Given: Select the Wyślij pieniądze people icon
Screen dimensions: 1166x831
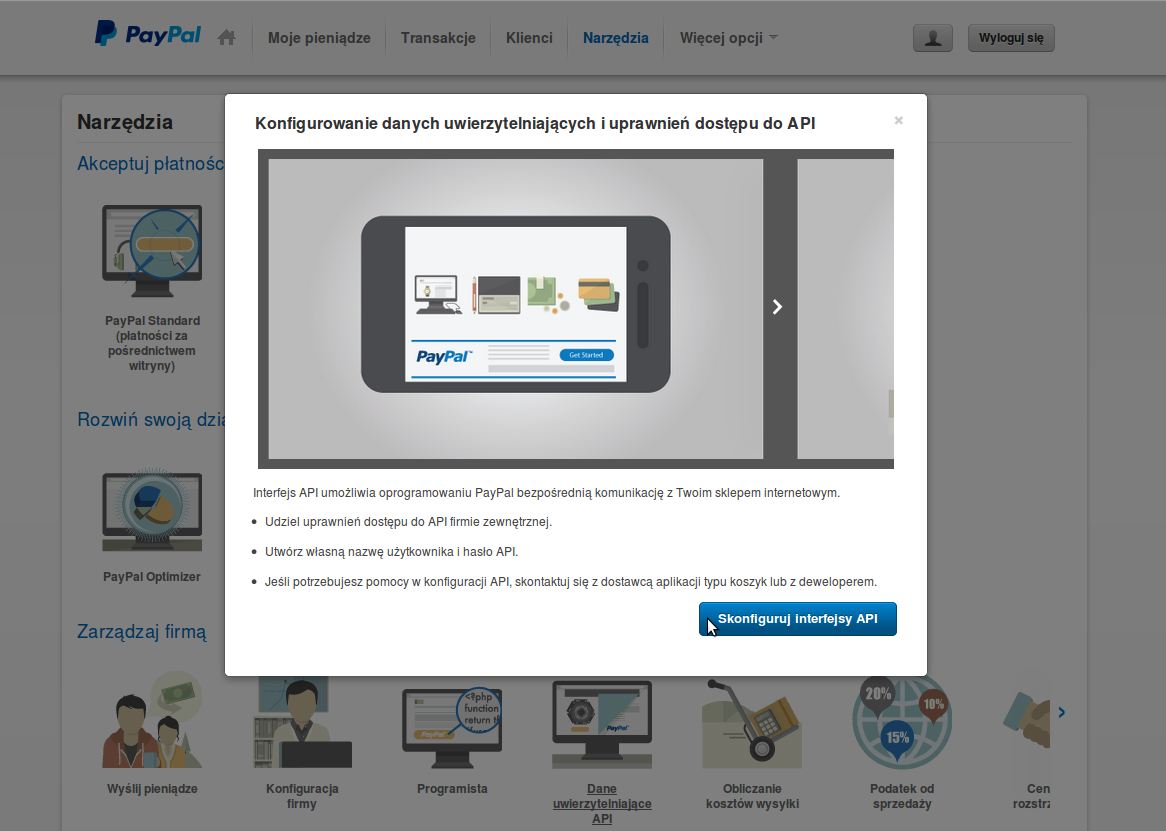Looking at the screenshot, I should 152,721.
